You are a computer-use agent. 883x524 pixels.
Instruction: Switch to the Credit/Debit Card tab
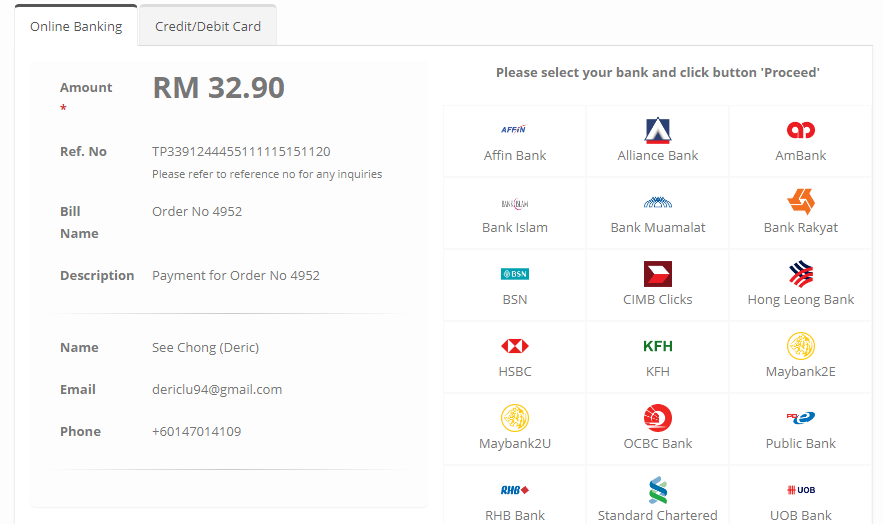(x=208, y=27)
